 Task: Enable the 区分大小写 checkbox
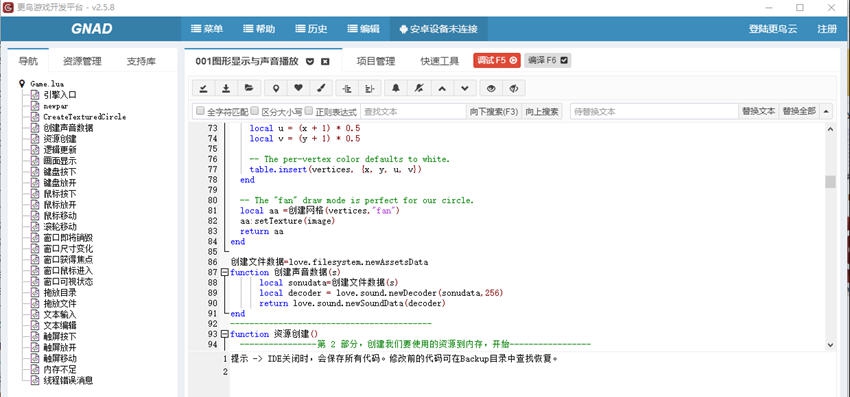255,111
